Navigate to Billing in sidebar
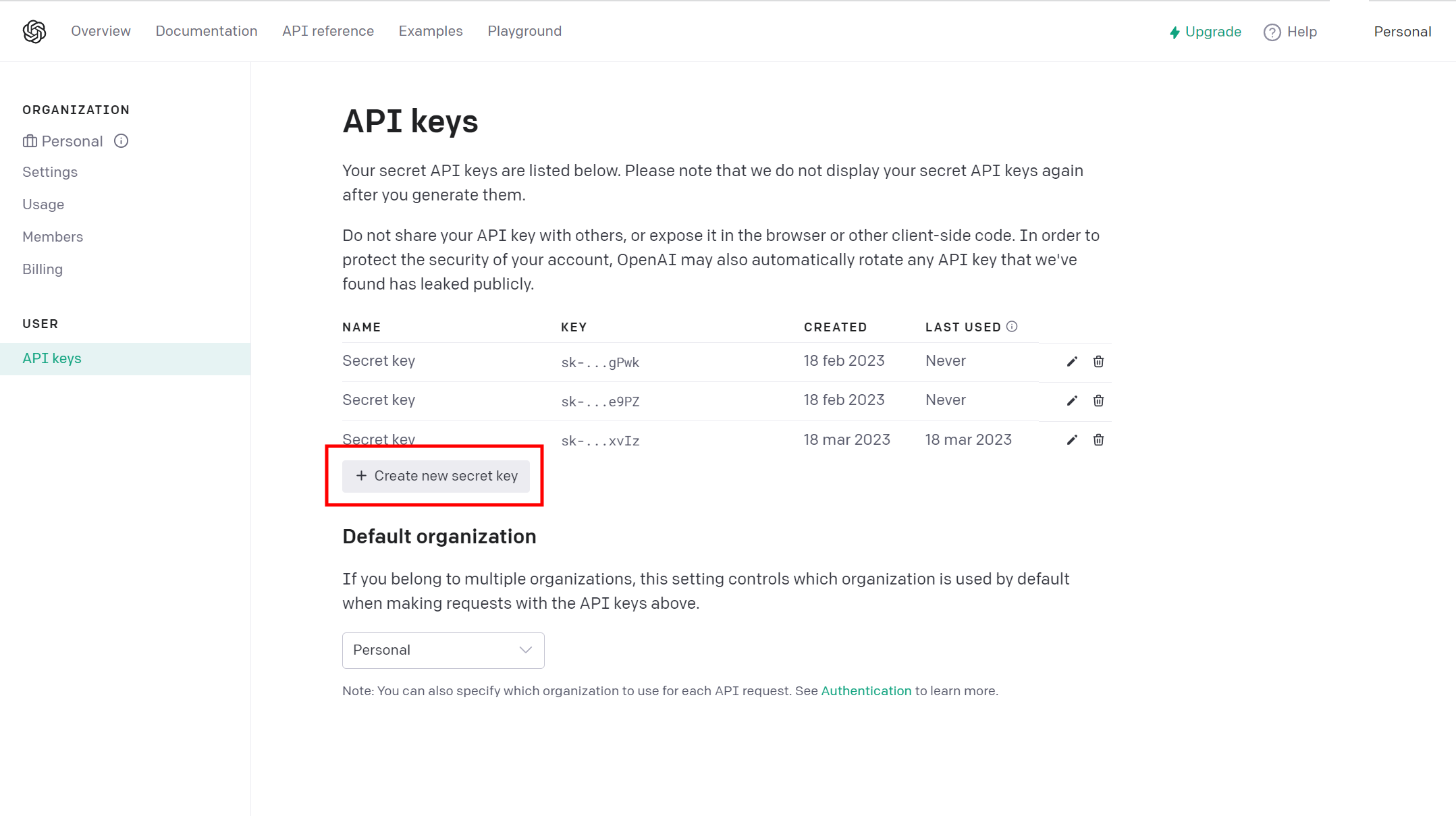 tap(42, 269)
